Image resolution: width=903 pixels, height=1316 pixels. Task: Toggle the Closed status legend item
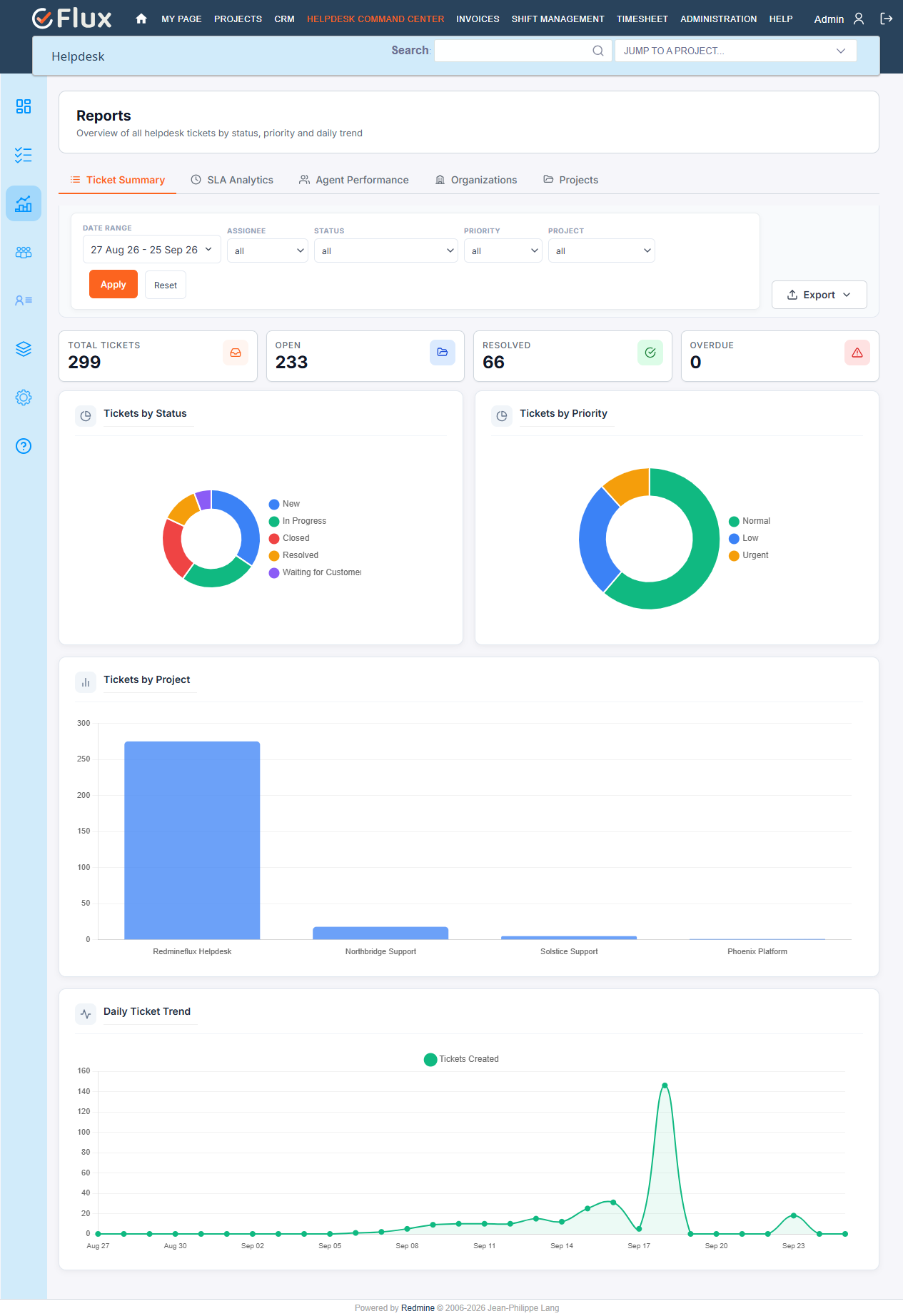289,538
